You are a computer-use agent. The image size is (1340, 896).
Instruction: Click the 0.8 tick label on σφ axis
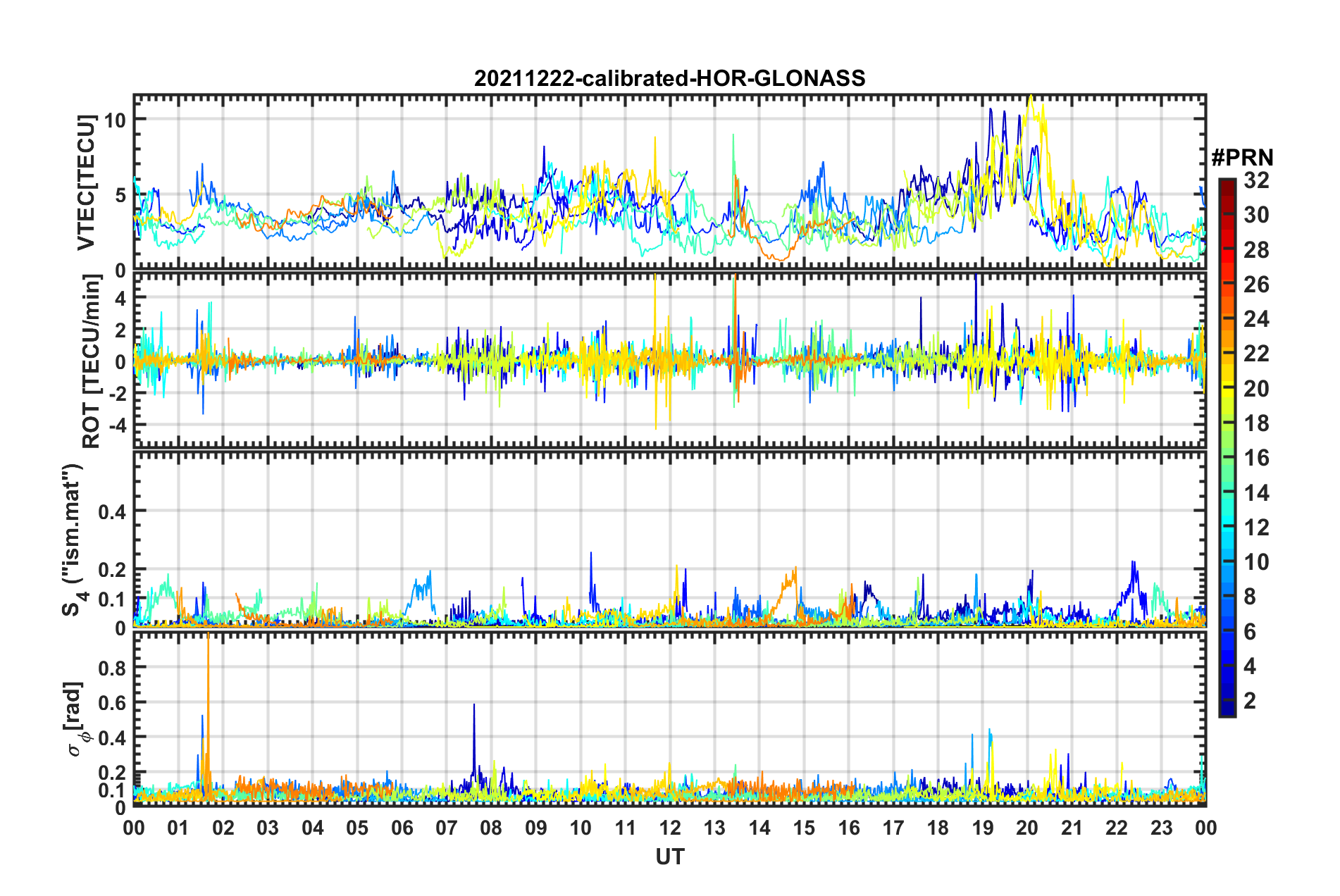tap(111, 667)
